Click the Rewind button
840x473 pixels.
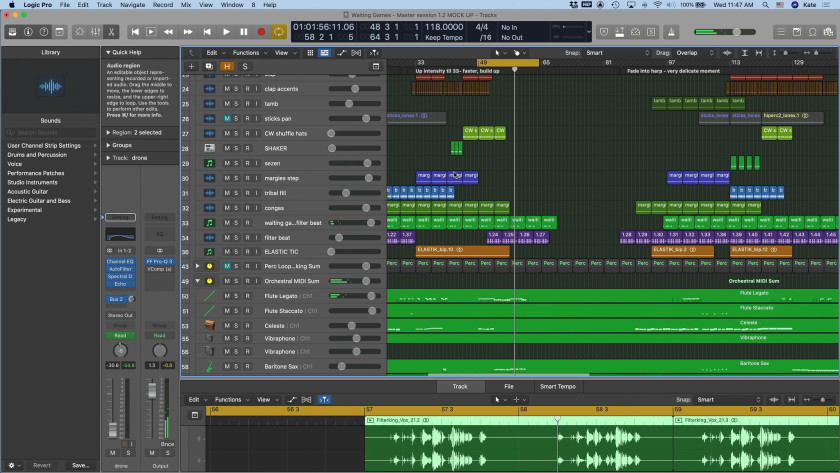point(168,32)
